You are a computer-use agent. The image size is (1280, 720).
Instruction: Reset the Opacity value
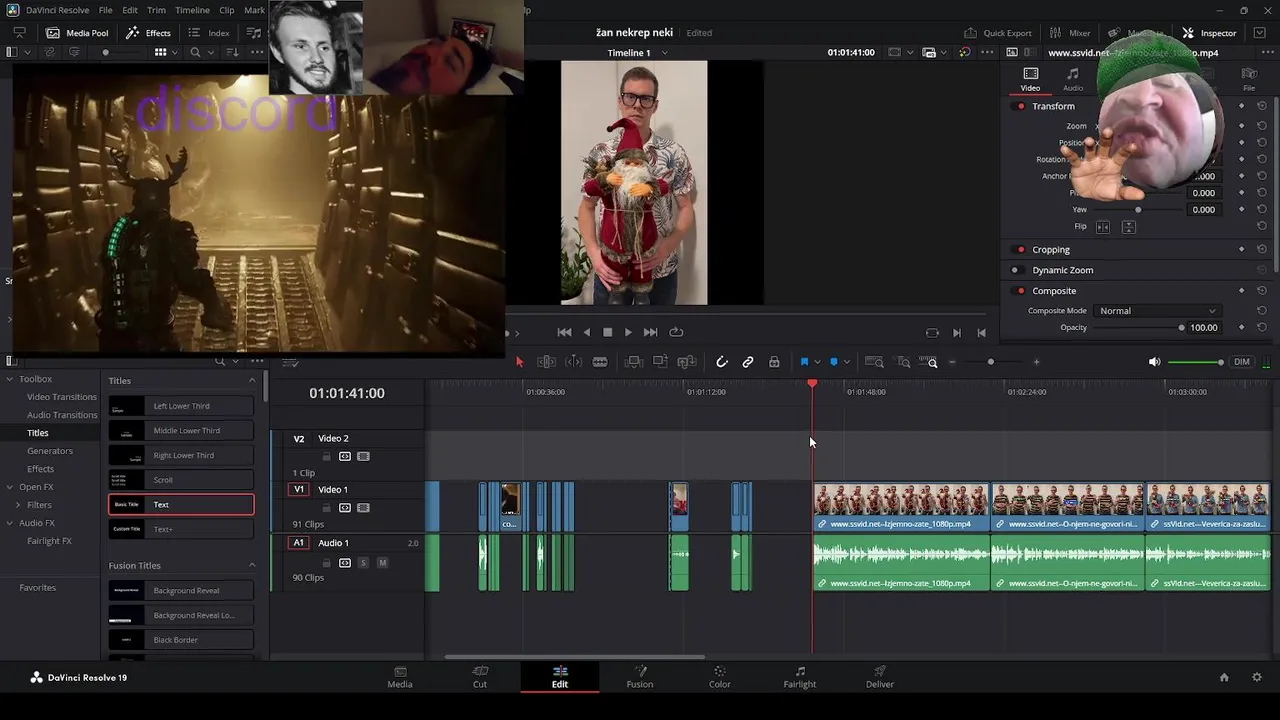tap(1262, 327)
